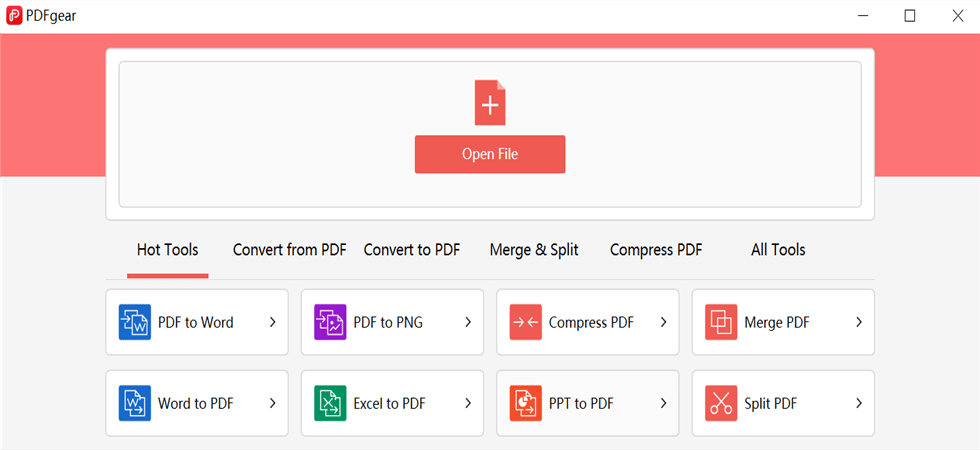Image resolution: width=980 pixels, height=450 pixels.
Task: Click the Merge PDF overlapping squares icon
Action: click(721, 322)
